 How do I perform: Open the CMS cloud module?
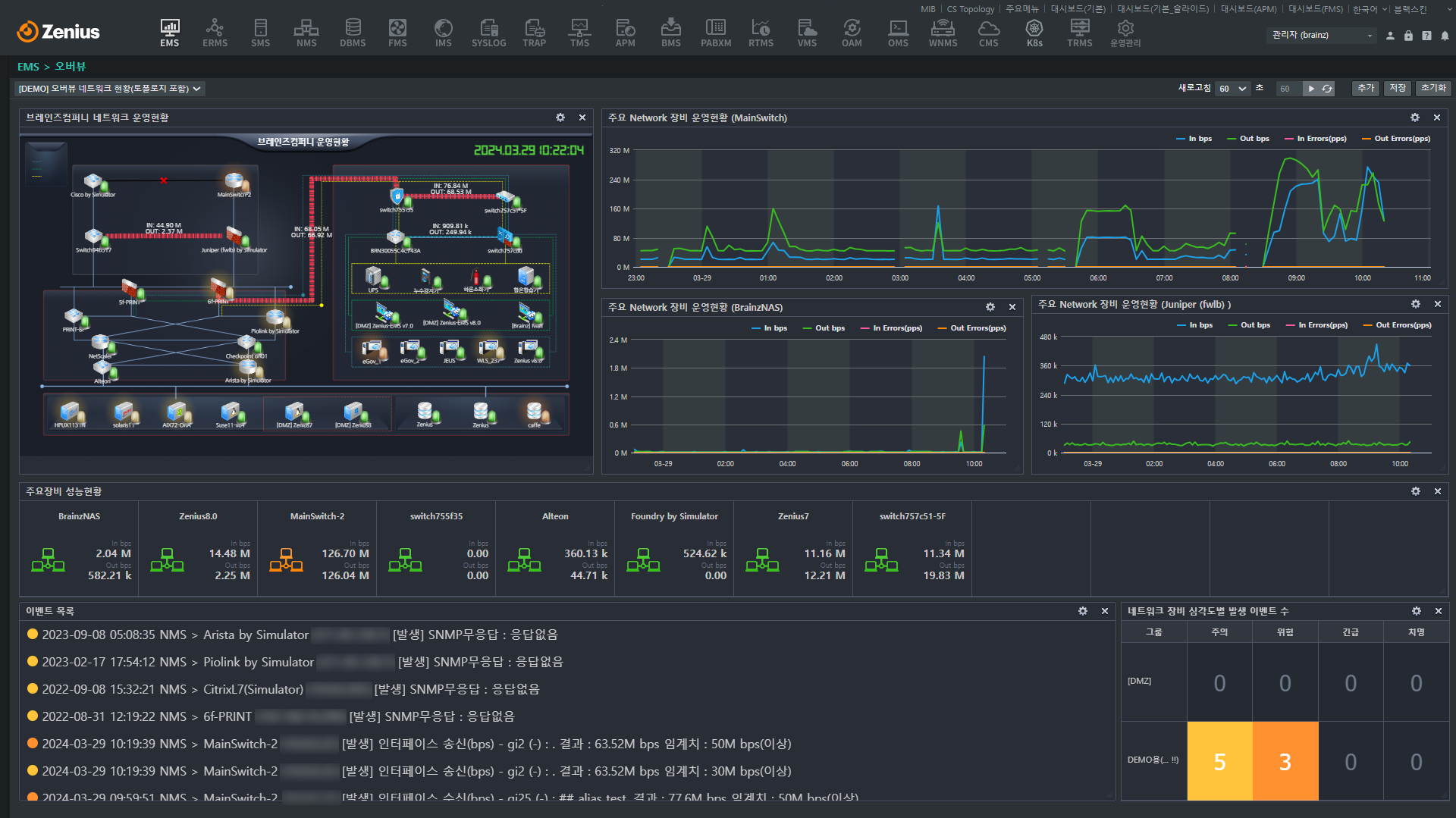coord(988,33)
